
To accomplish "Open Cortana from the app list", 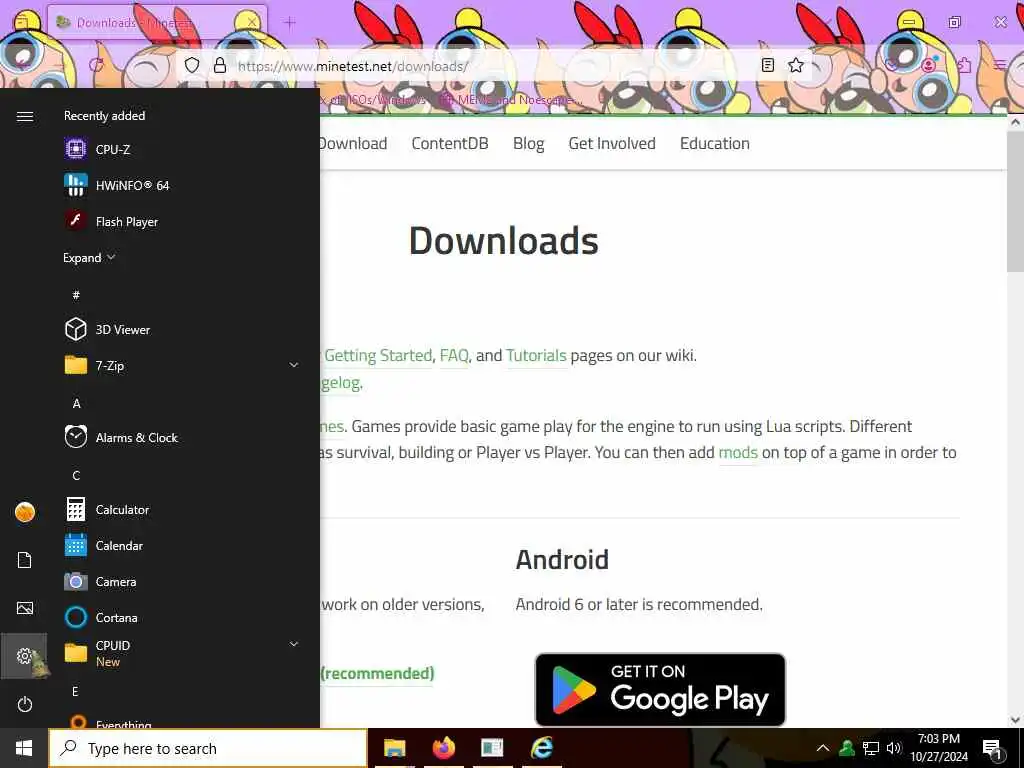I will pos(183,617).
